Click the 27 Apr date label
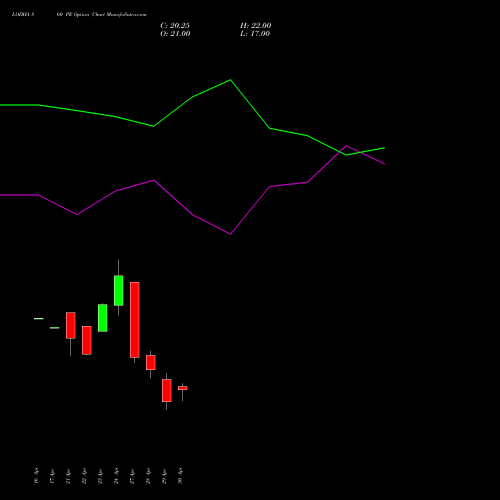Viewport: 500px width, 500px height. [x=132, y=476]
